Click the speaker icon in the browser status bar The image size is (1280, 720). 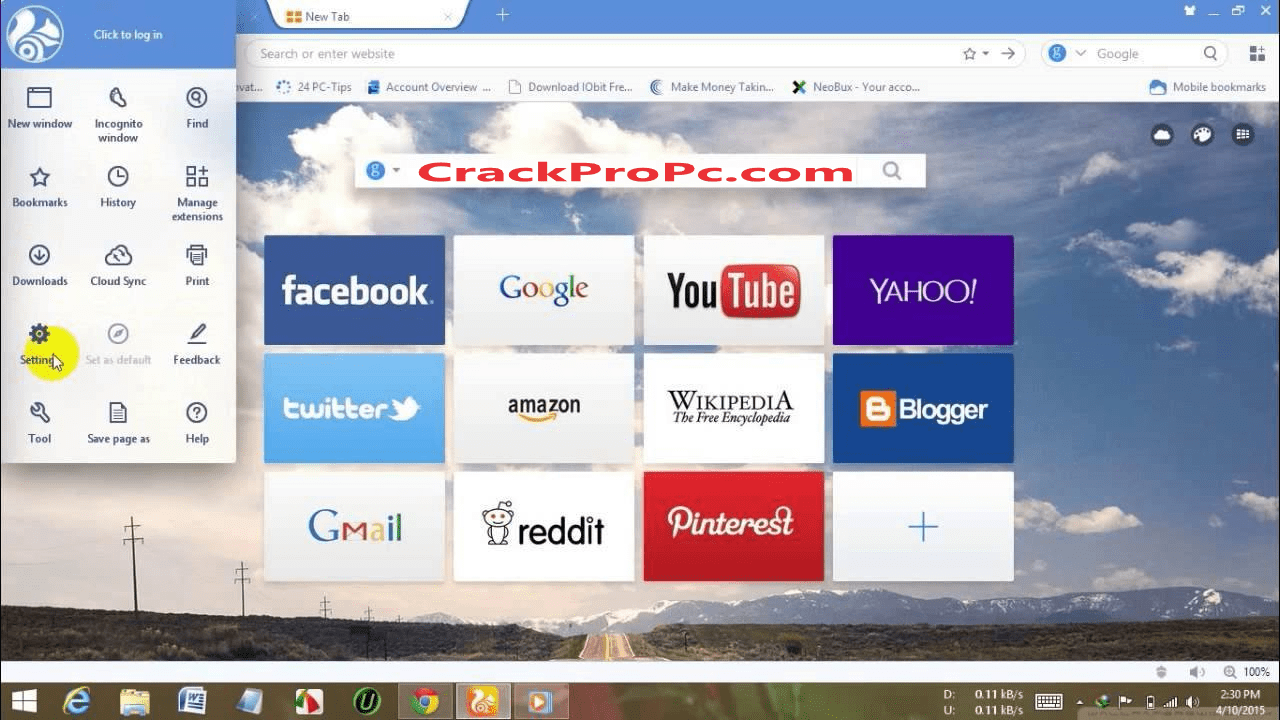tap(1196, 672)
